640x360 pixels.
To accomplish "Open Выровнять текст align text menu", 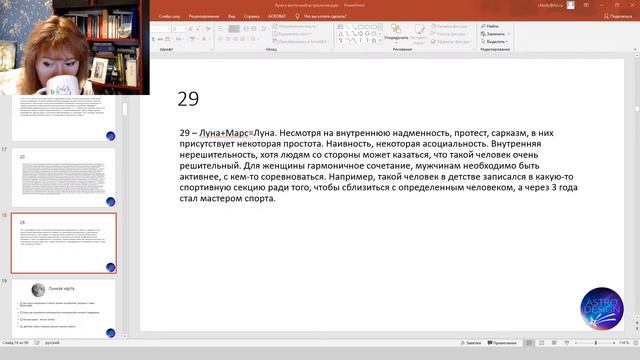I will pyautogui.click(x=293, y=34).
